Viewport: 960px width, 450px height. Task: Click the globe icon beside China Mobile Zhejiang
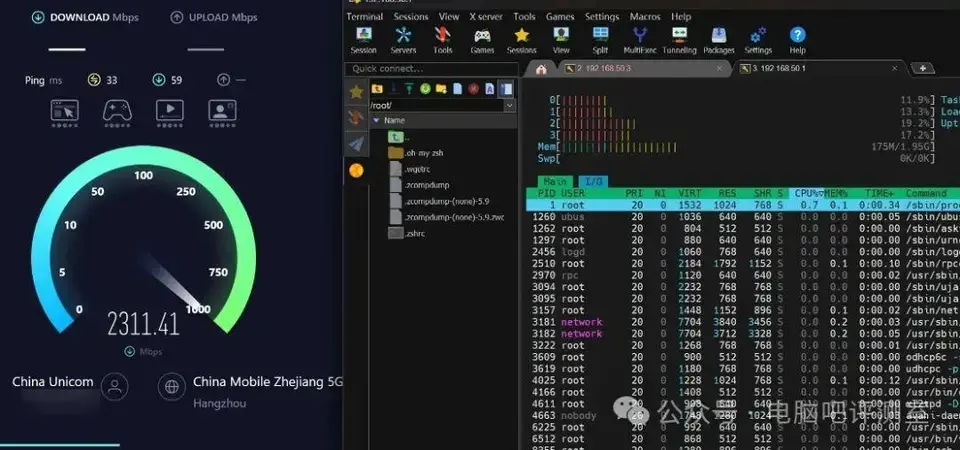171,386
